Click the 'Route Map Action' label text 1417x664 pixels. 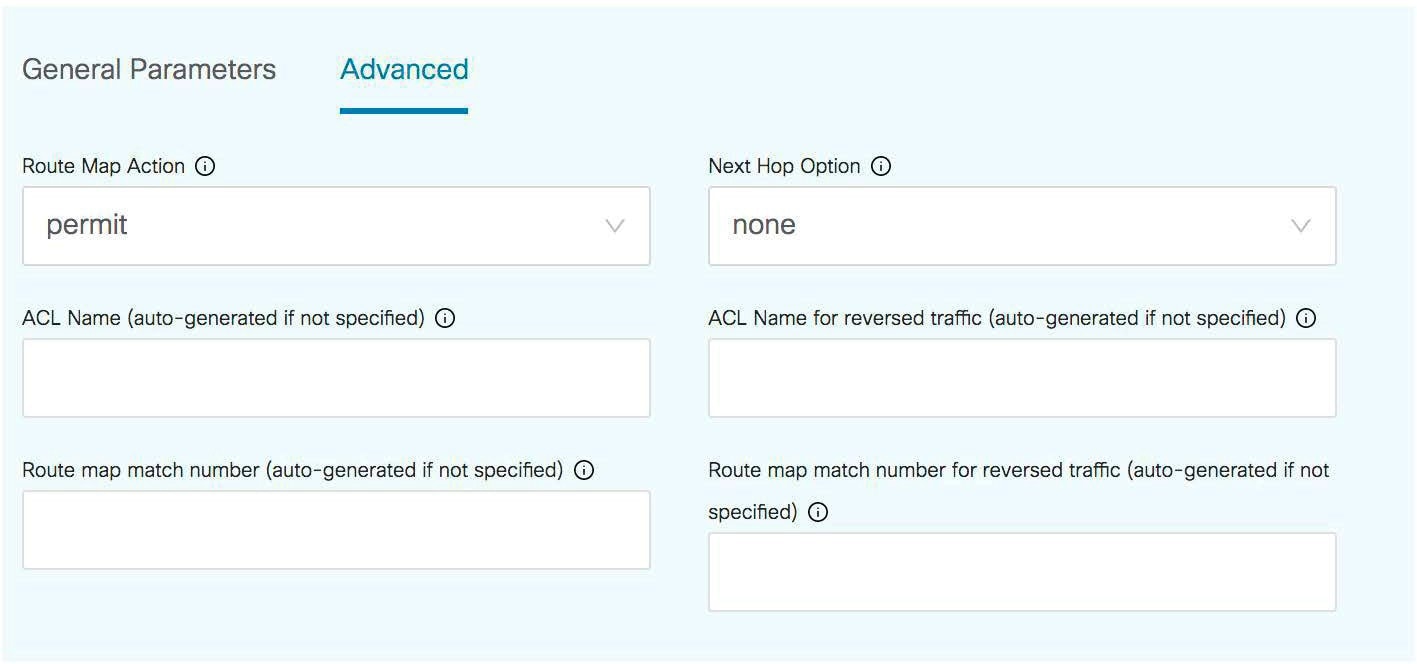click(x=104, y=166)
